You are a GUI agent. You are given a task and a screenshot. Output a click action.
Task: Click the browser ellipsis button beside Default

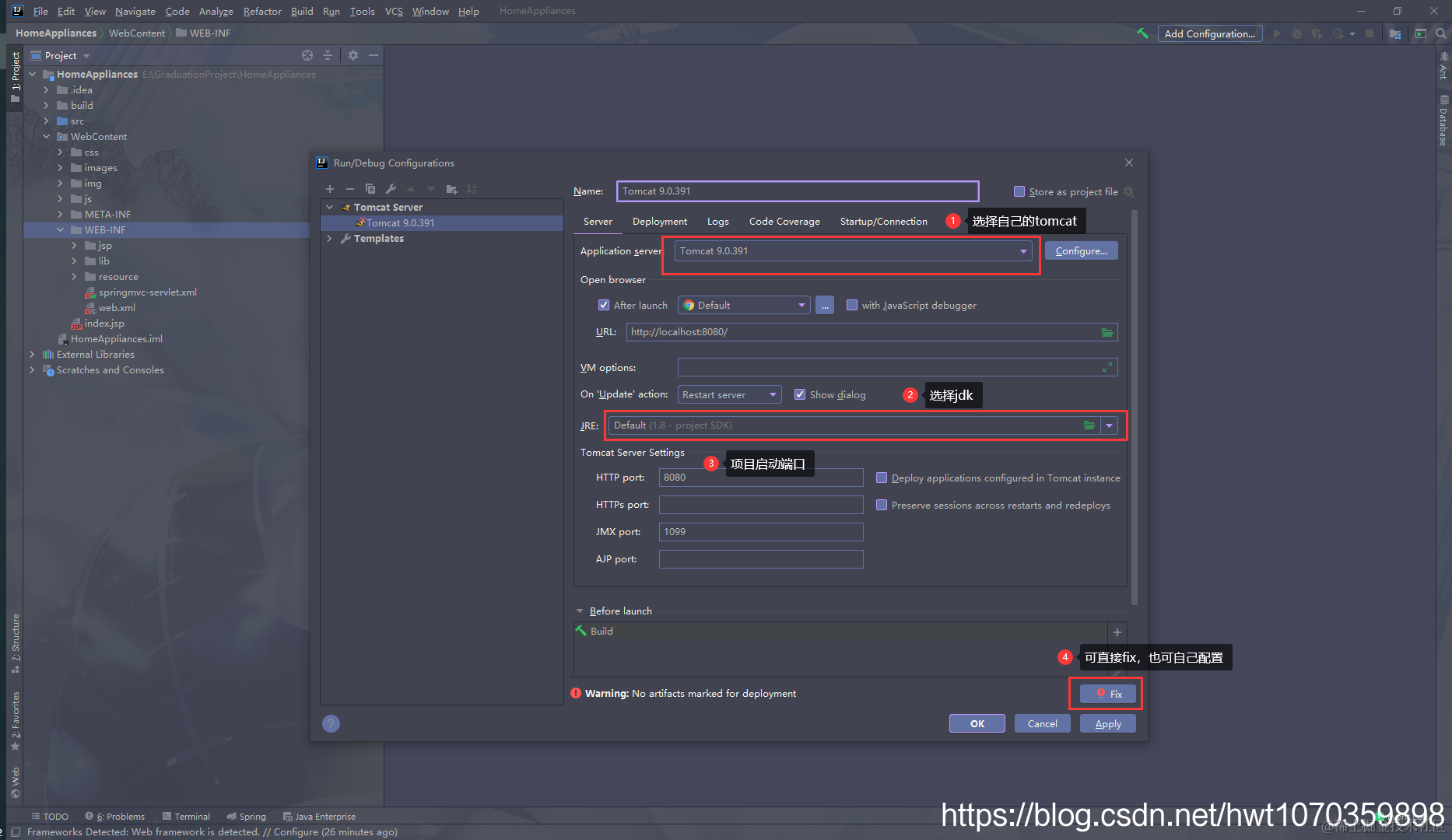click(x=825, y=306)
